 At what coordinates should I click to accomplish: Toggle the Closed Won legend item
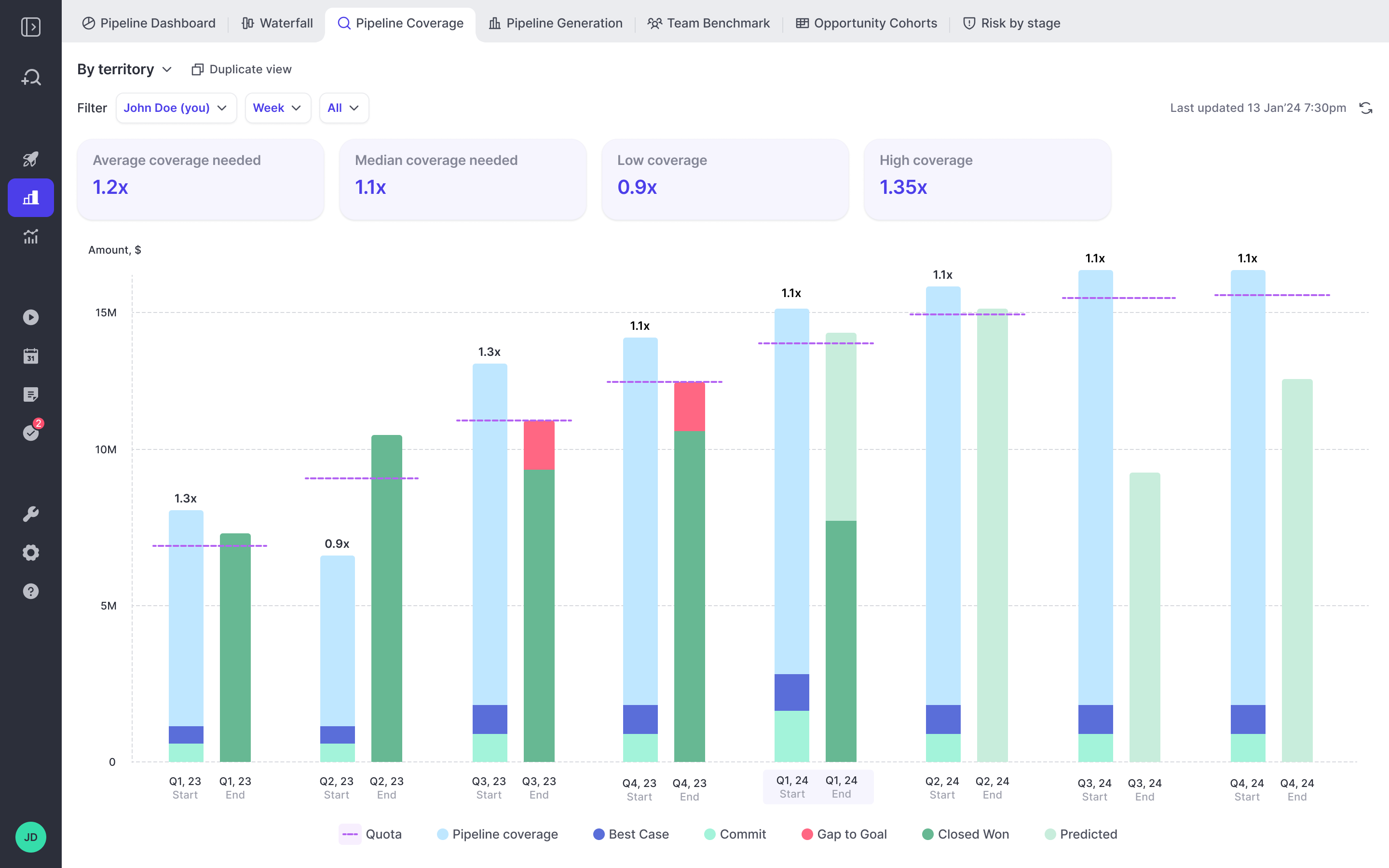[x=966, y=834]
